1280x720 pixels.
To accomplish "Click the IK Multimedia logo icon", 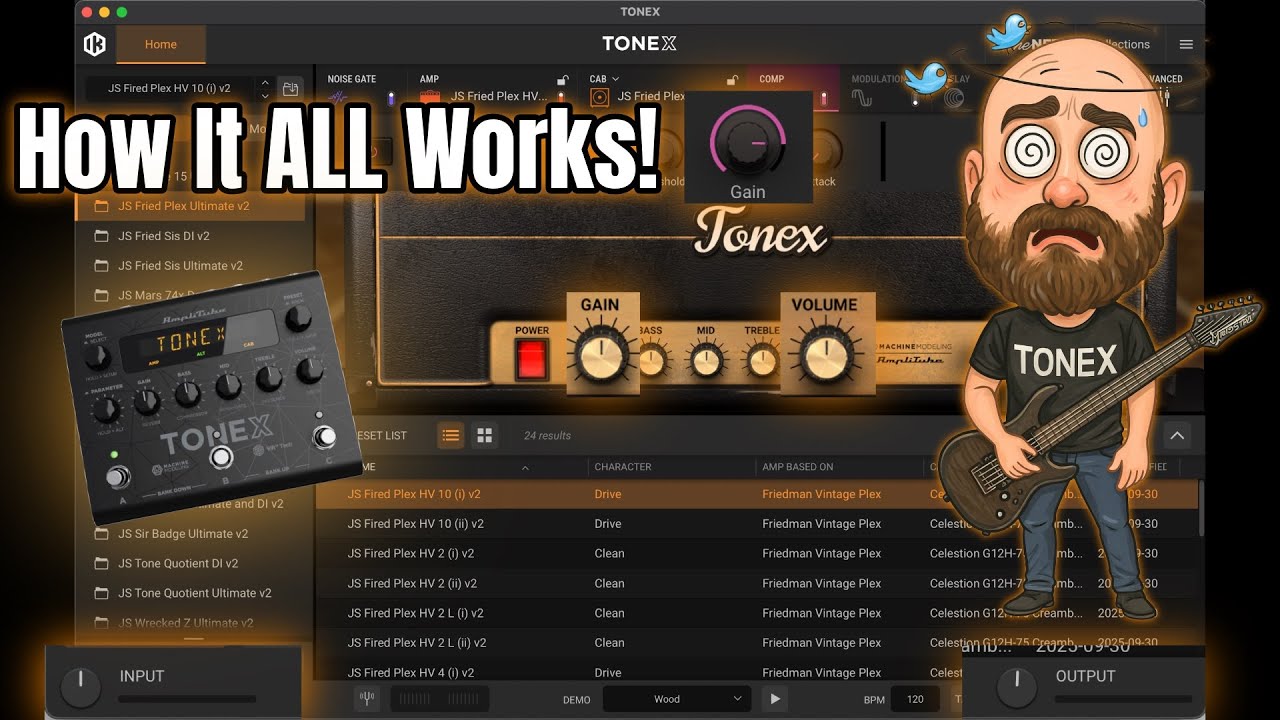I will click(95, 44).
